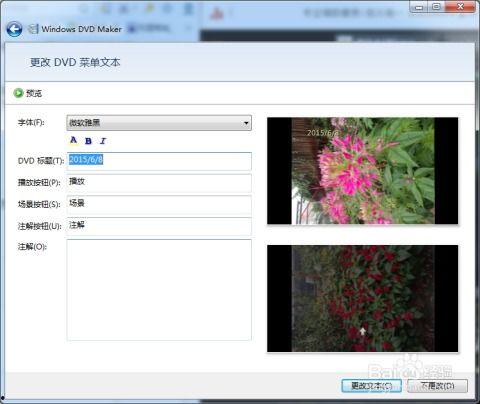Expand the font dropdown arrow
The height and width of the screenshot is (404, 480).
click(x=246, y=123)
